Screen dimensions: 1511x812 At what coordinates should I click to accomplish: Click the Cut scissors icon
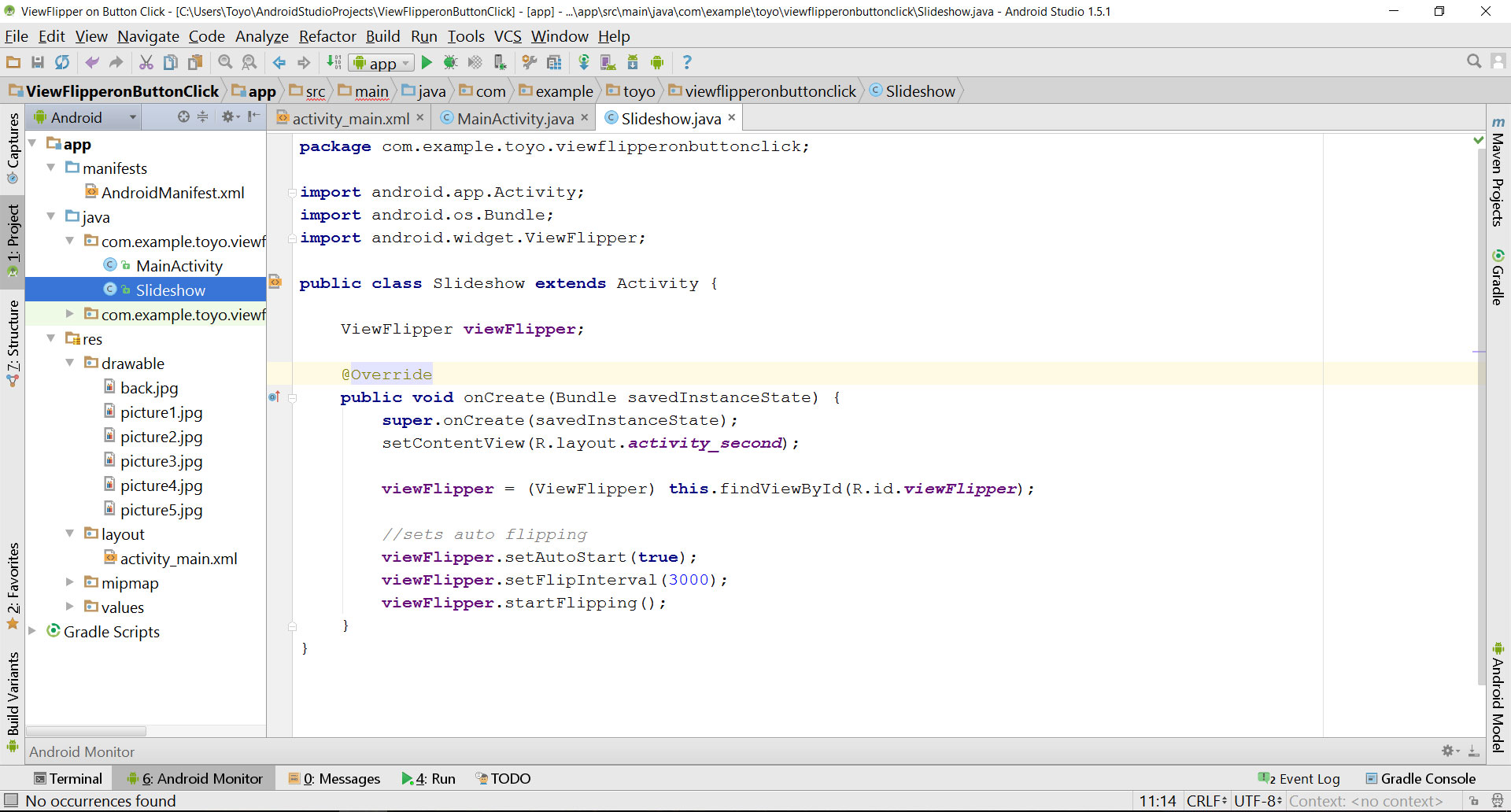146,63
